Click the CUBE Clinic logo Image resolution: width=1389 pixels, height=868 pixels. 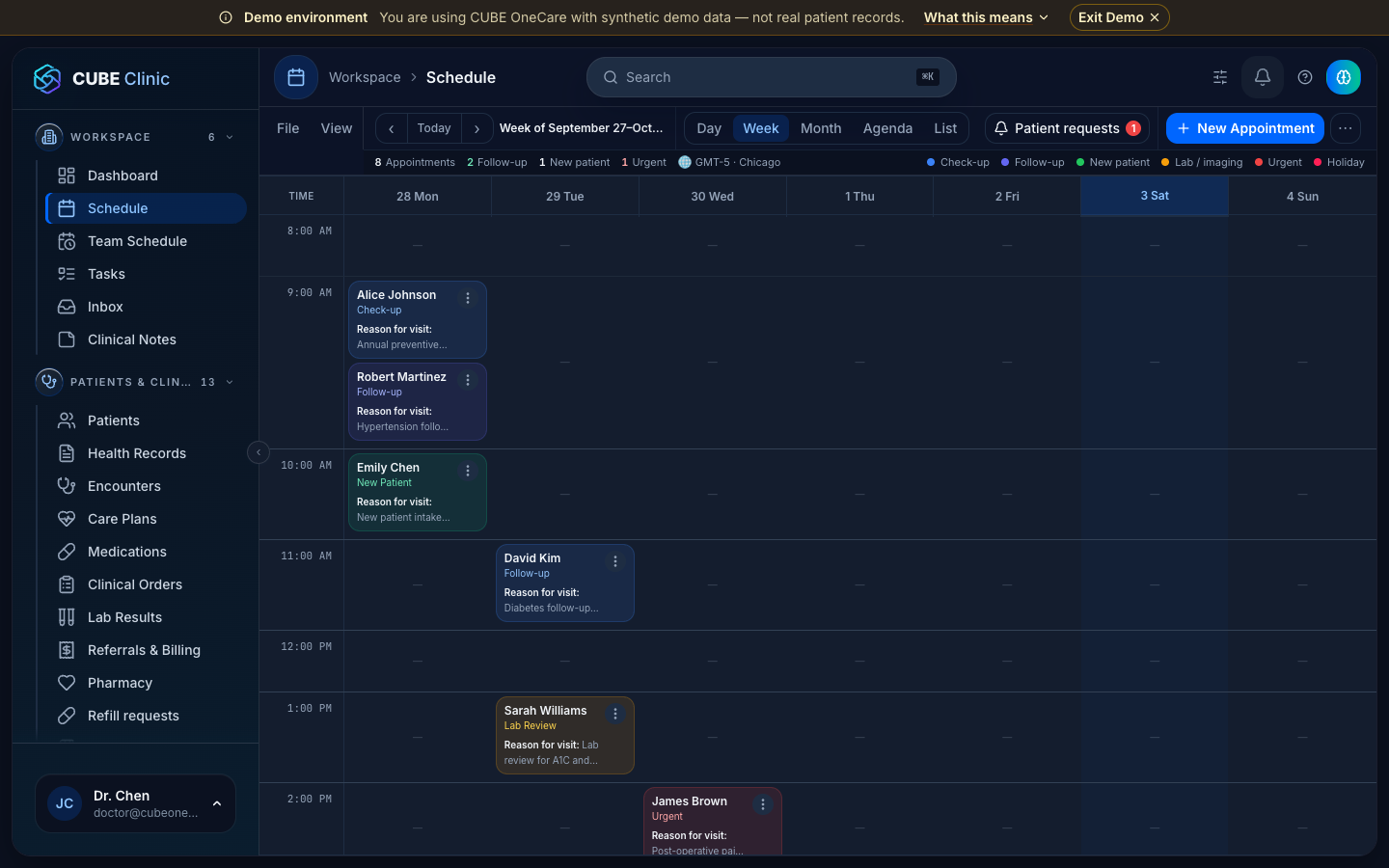(101, 79)
